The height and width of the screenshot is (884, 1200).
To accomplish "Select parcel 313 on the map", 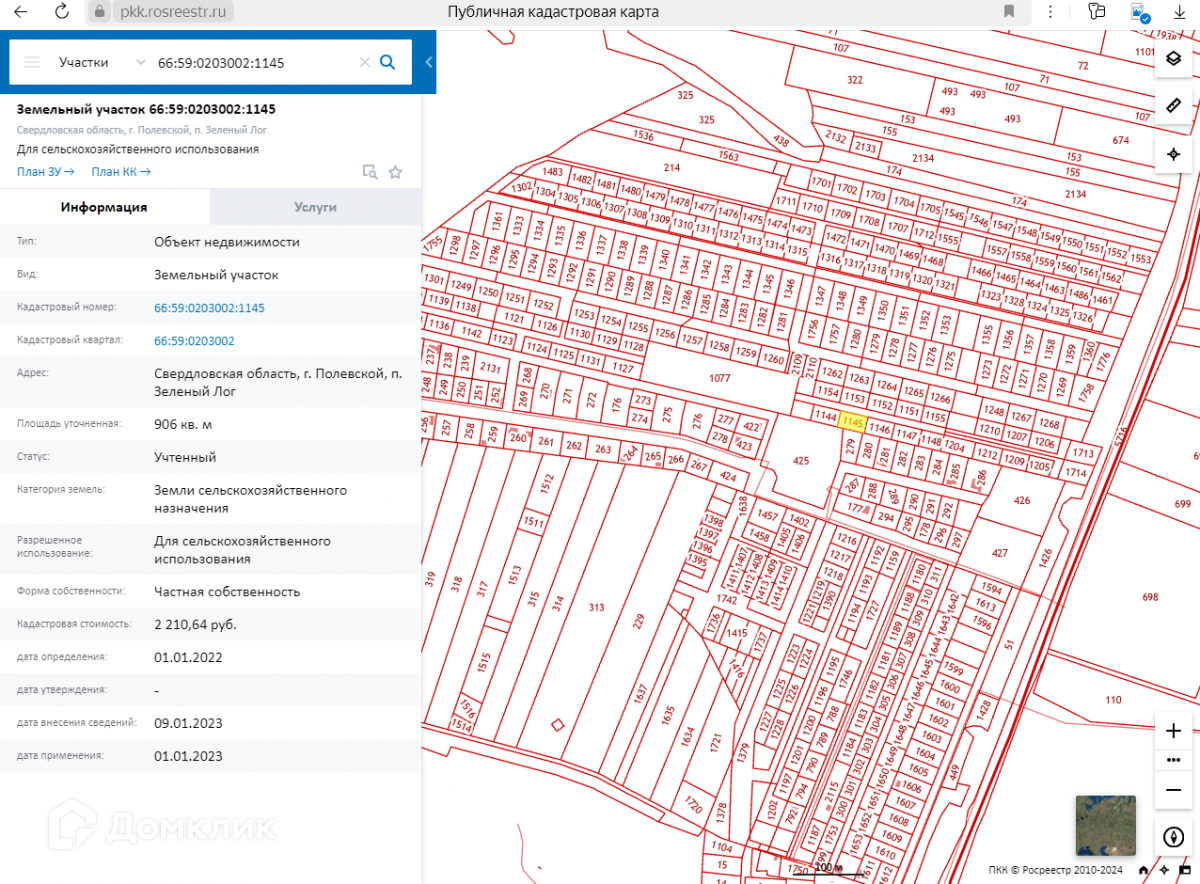I will pos(597,607).
